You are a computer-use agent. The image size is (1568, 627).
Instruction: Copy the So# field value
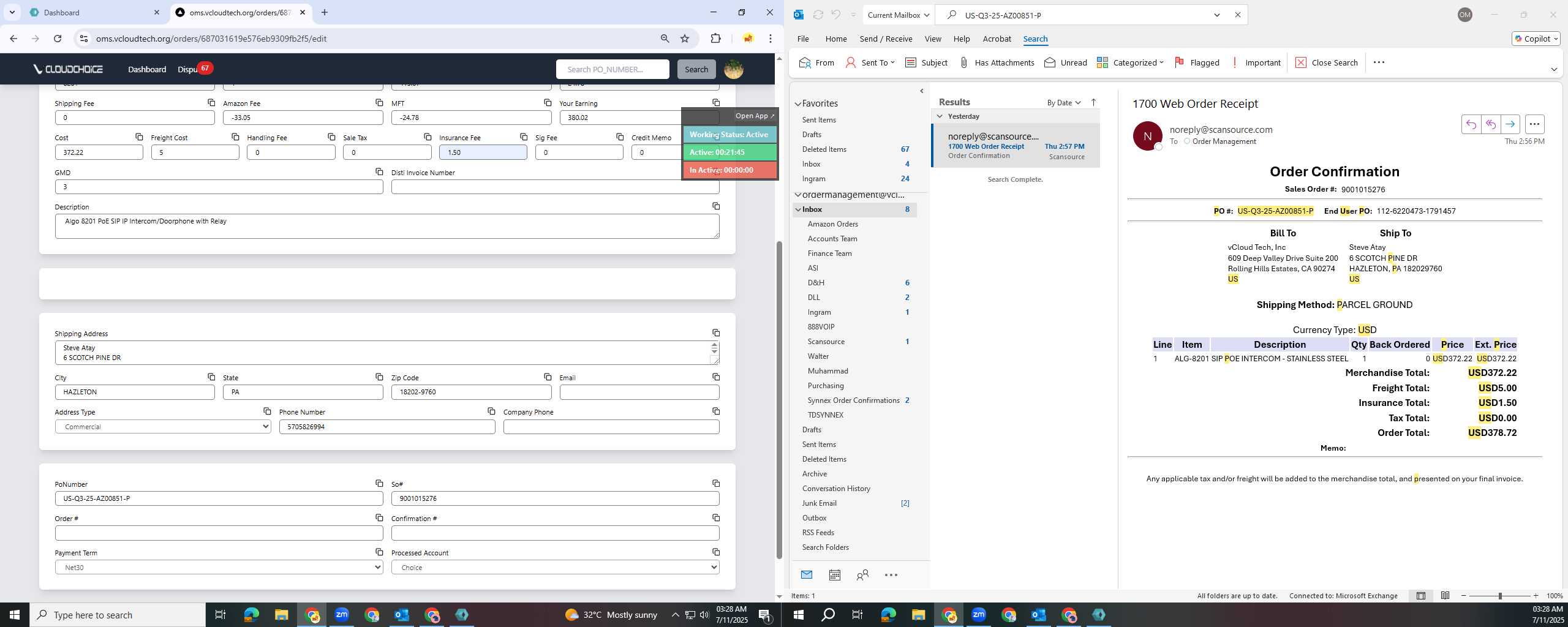pyautogui.click(x=715, y=483)
